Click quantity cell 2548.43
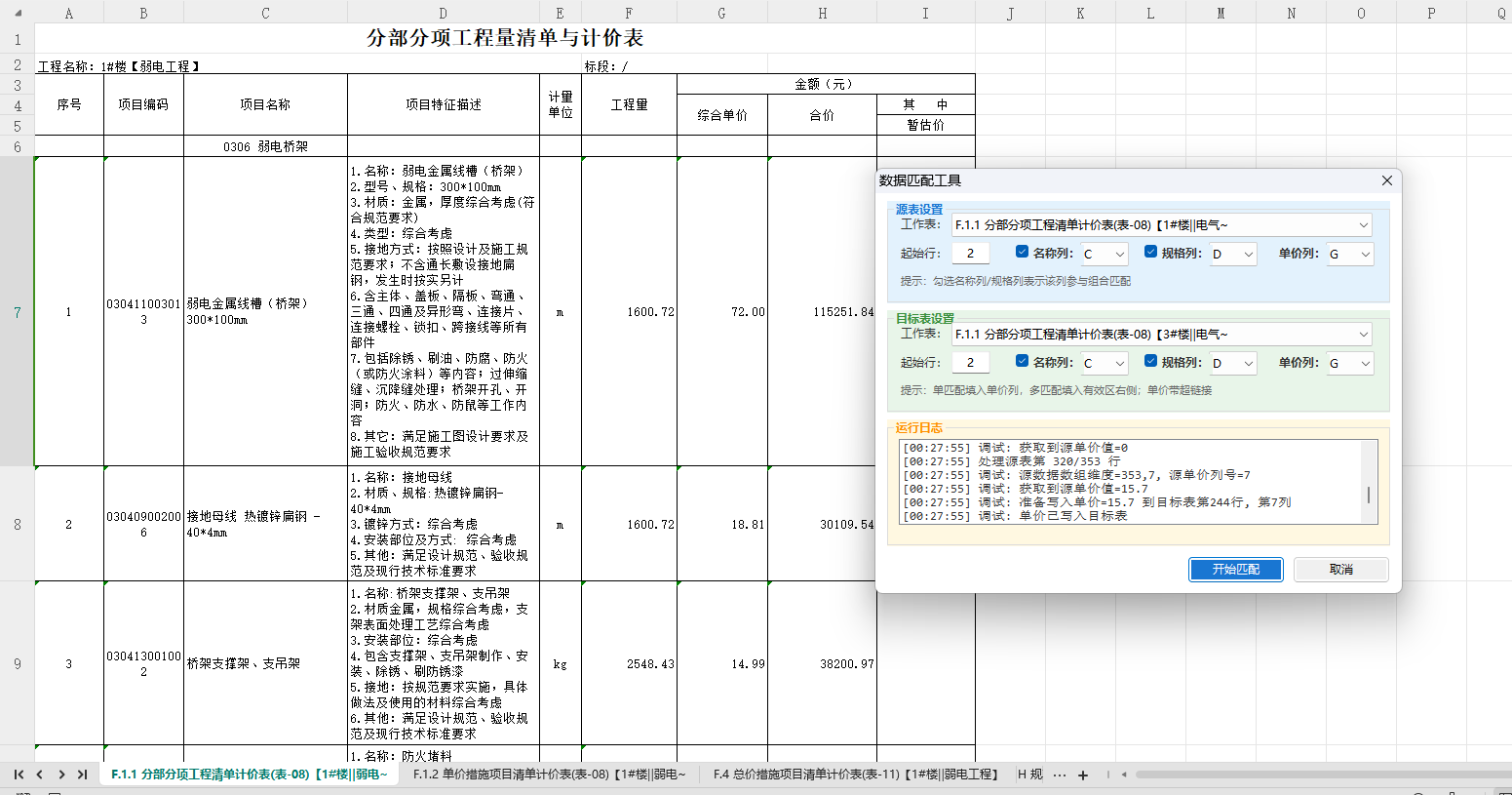This screenshot has width=1512, height=795. [x=630, y=663]
